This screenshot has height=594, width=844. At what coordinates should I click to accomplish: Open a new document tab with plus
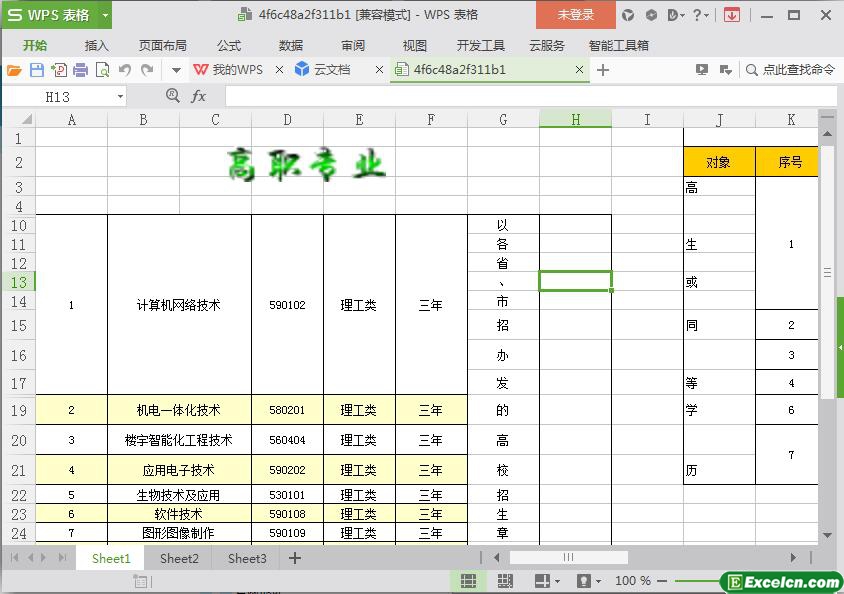pos(603,70)
